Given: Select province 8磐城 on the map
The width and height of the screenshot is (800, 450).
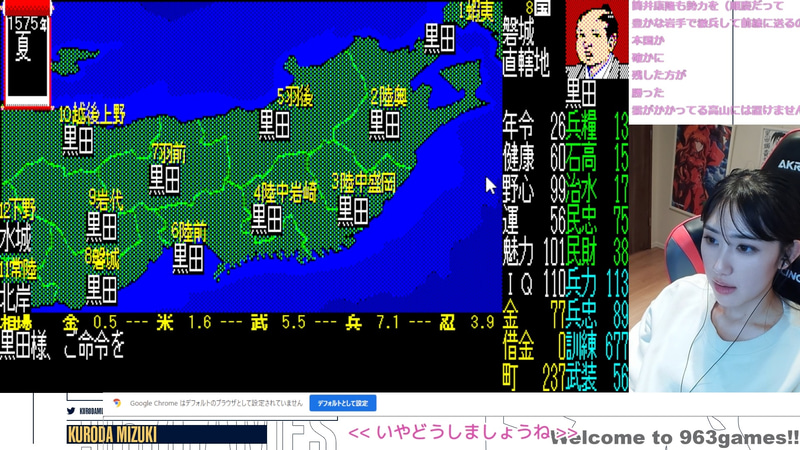Looking at the screenshot, I should [x=102, y=260].
